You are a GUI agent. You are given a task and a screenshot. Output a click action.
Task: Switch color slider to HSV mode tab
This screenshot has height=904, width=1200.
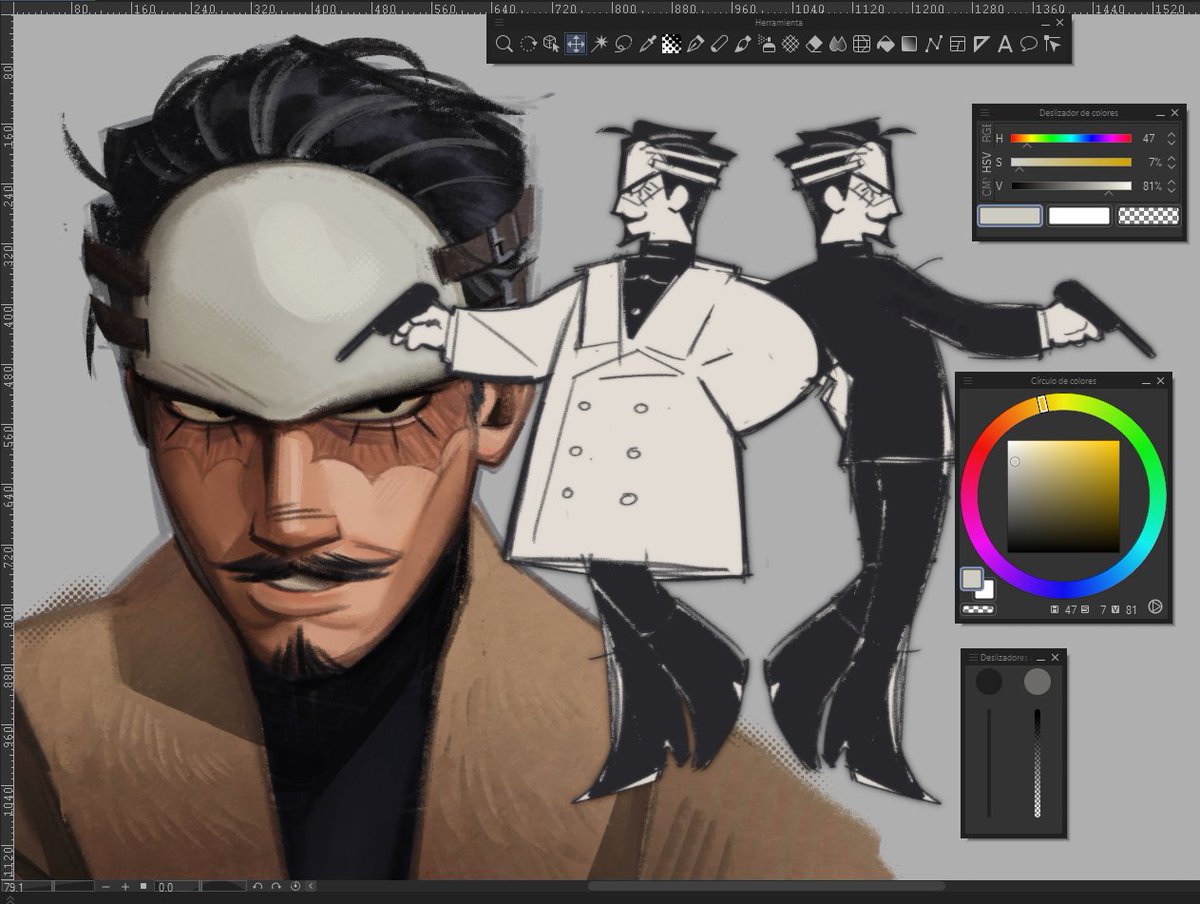pyautogui.click(x=987, y=161)
